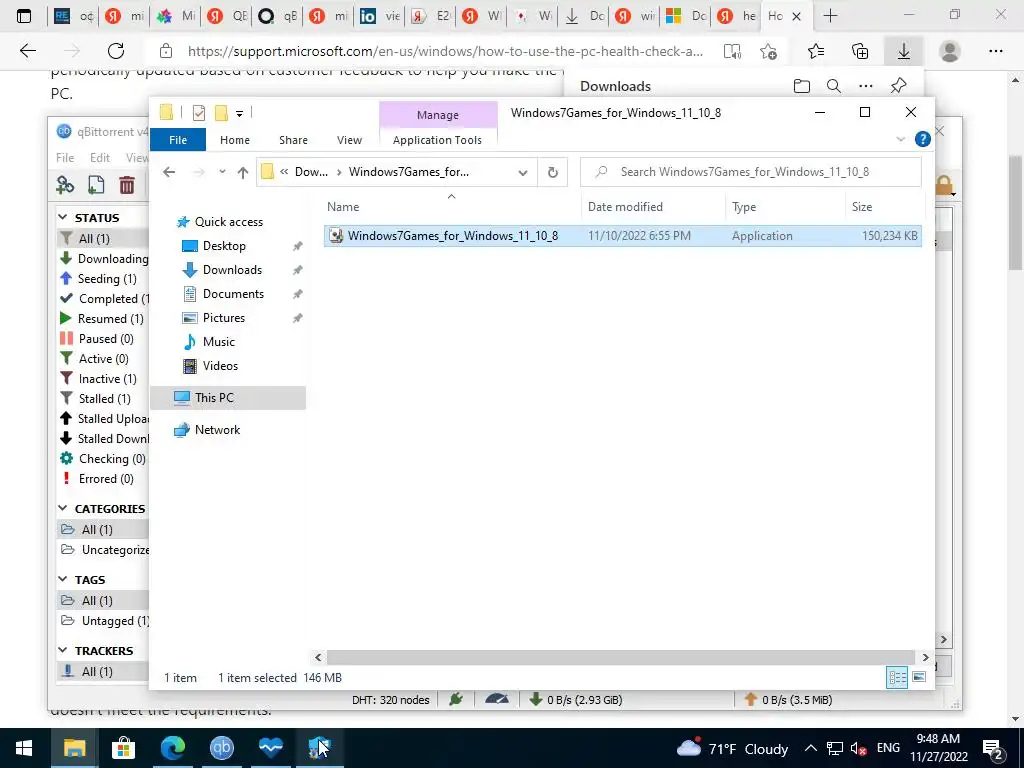Image resolution: width=1024 pixels, height=768 pixels.
Task: Expand address bar history dropdown
Action: click(522, 172)
